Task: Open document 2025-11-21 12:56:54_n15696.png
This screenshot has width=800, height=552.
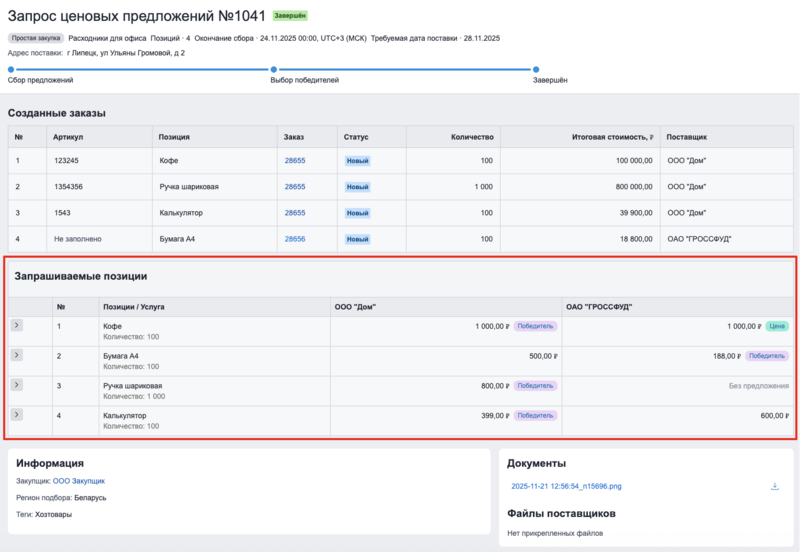Action: click(x=566, y=487)
